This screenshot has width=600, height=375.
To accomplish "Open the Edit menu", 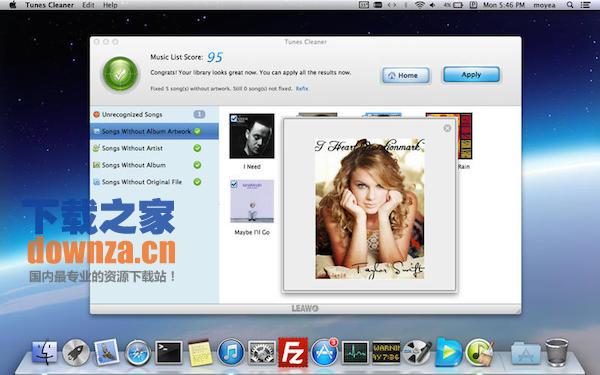I will (88, 5).
